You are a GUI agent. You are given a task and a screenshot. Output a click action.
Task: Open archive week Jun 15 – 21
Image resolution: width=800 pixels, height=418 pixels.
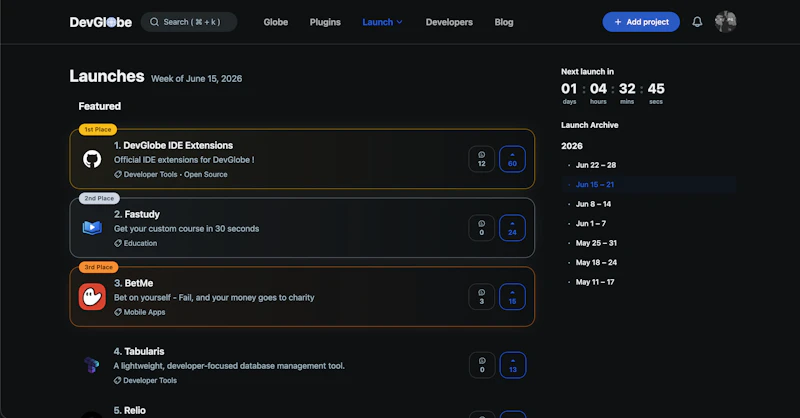click(x=595, y=185)
